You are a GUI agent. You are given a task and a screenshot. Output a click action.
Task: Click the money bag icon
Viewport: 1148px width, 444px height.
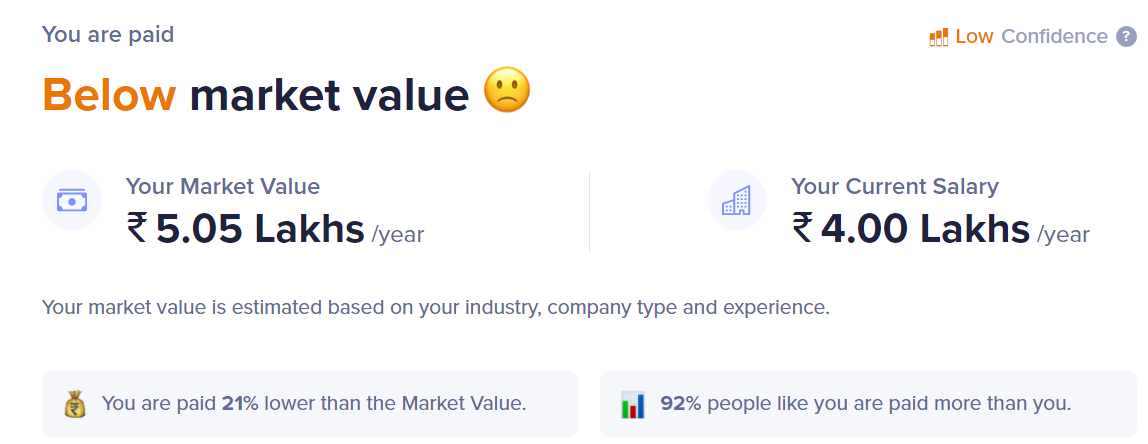point(75,404)
